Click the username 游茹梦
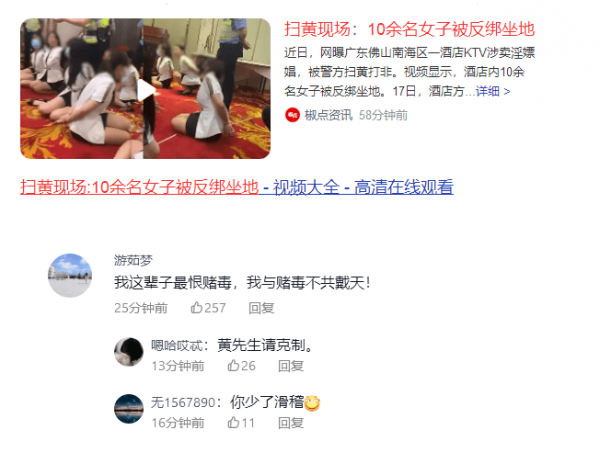Viewport: 600px width, 464px height. [x=133, y=260]
